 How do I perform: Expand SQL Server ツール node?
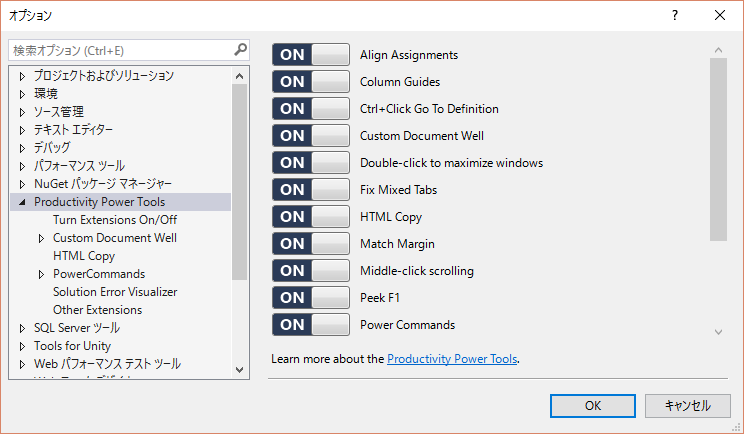pos(22,328)
